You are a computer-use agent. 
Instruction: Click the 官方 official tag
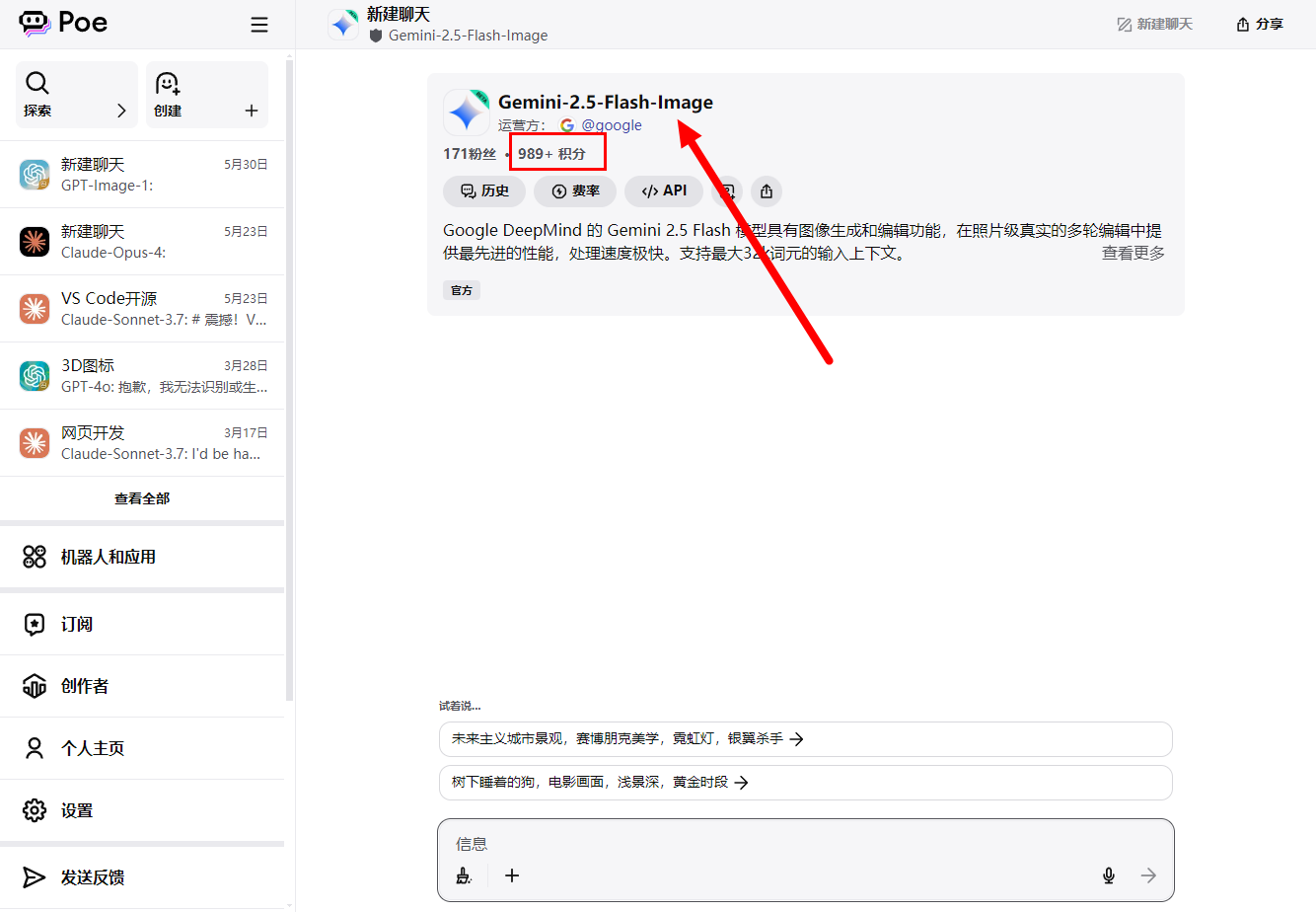462,290
